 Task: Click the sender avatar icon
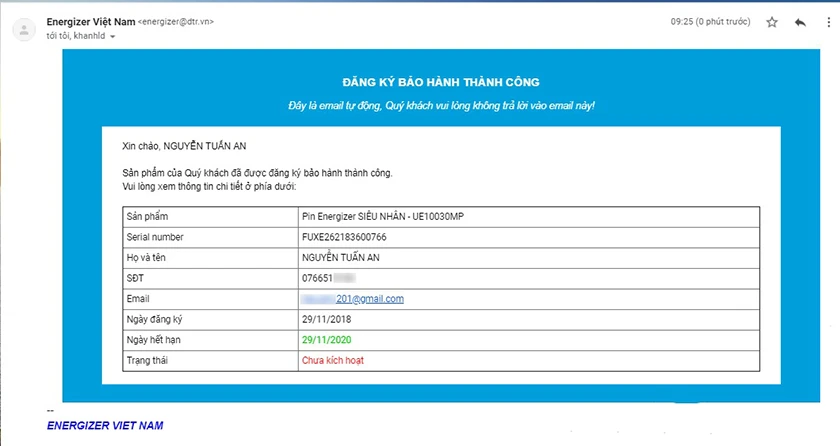(x=24, y=29)
